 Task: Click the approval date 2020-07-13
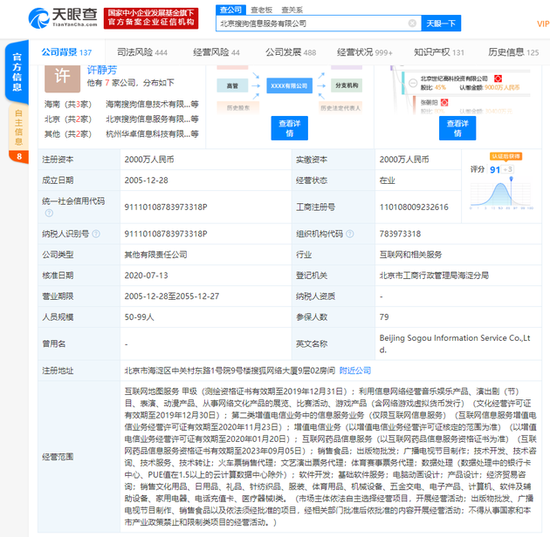pyautogui.click(x=146, y=275)
